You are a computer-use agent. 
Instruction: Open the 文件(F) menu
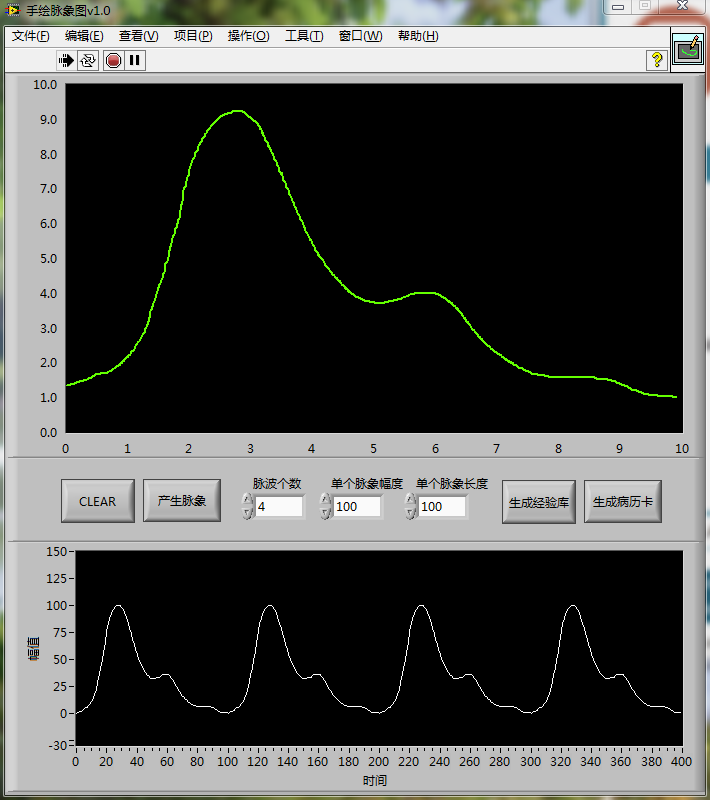pos(31,36)
